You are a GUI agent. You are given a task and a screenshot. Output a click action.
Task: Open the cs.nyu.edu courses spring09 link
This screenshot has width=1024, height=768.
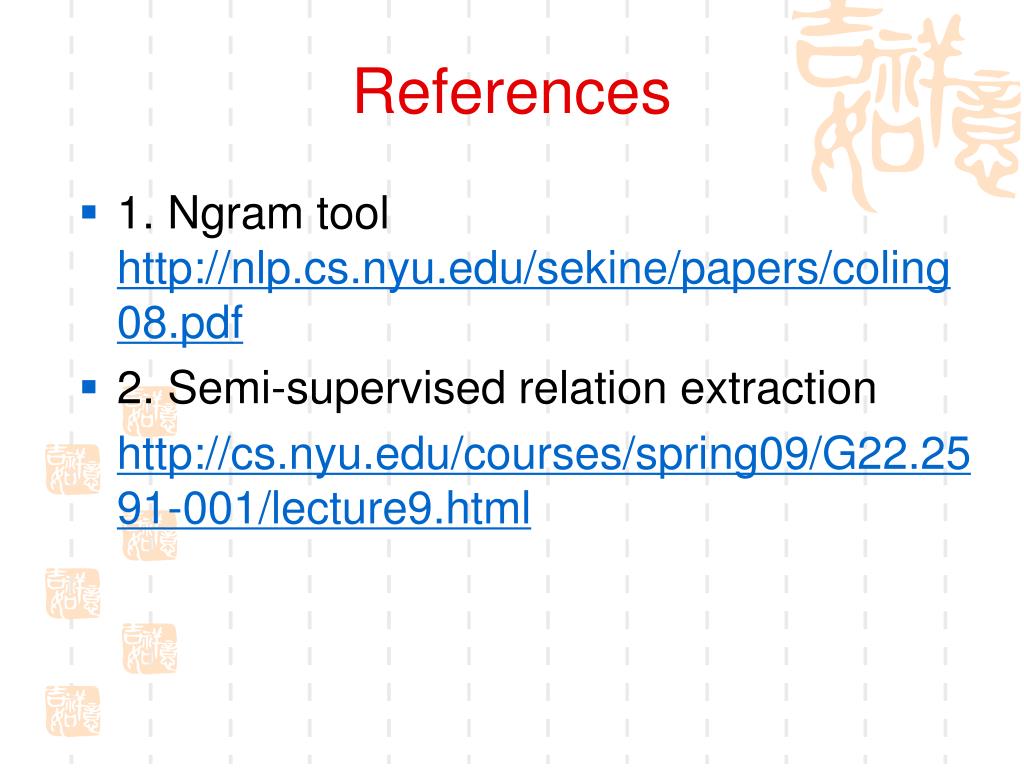(544, 455)
